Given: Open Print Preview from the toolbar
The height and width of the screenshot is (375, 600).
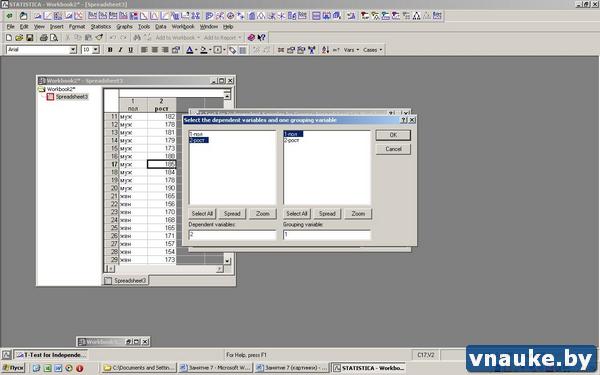Looking at the screenshot, I should click(x=54, y=38).
